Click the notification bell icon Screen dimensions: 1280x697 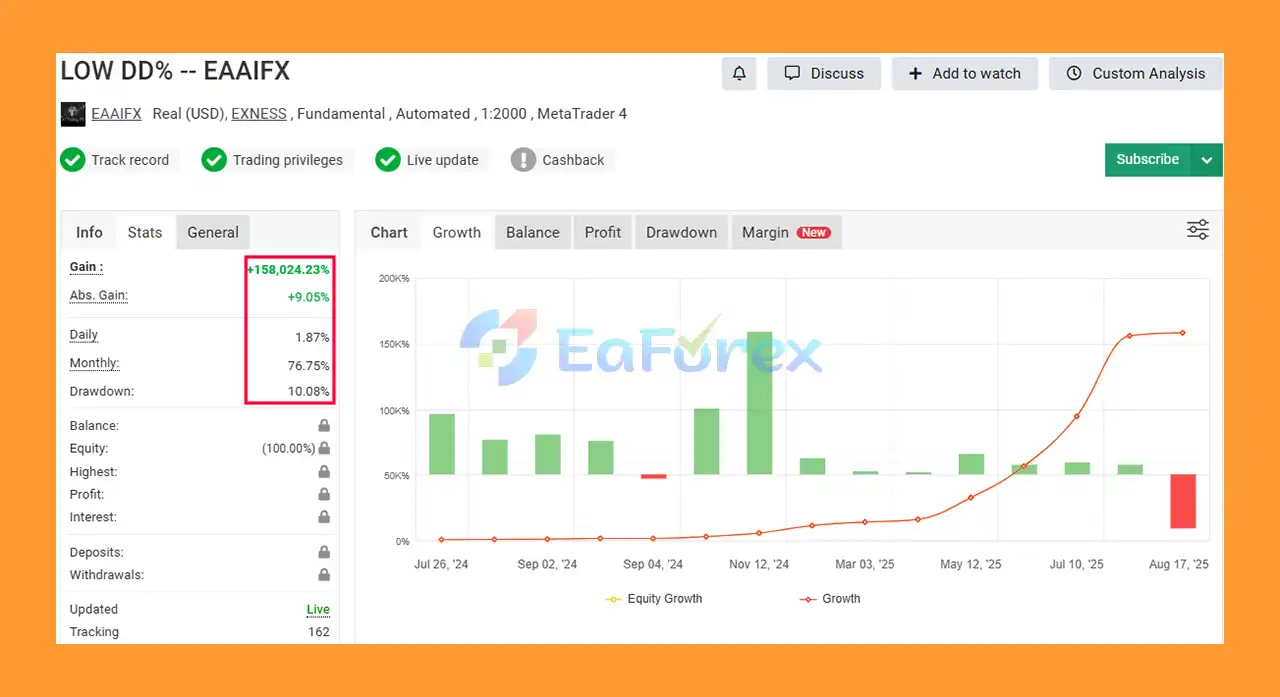(x=739, y=73)
